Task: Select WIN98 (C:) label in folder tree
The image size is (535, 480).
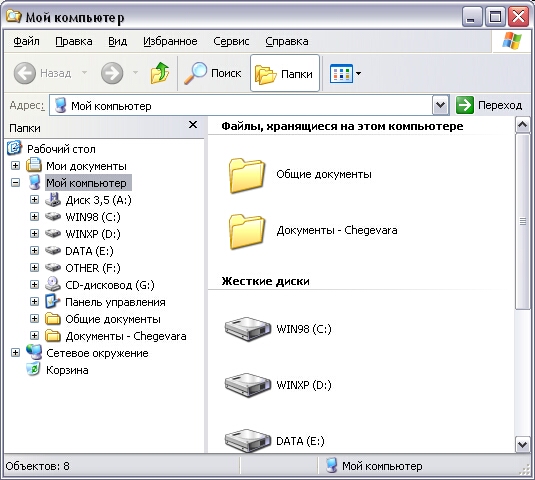Action: point(93,217)
